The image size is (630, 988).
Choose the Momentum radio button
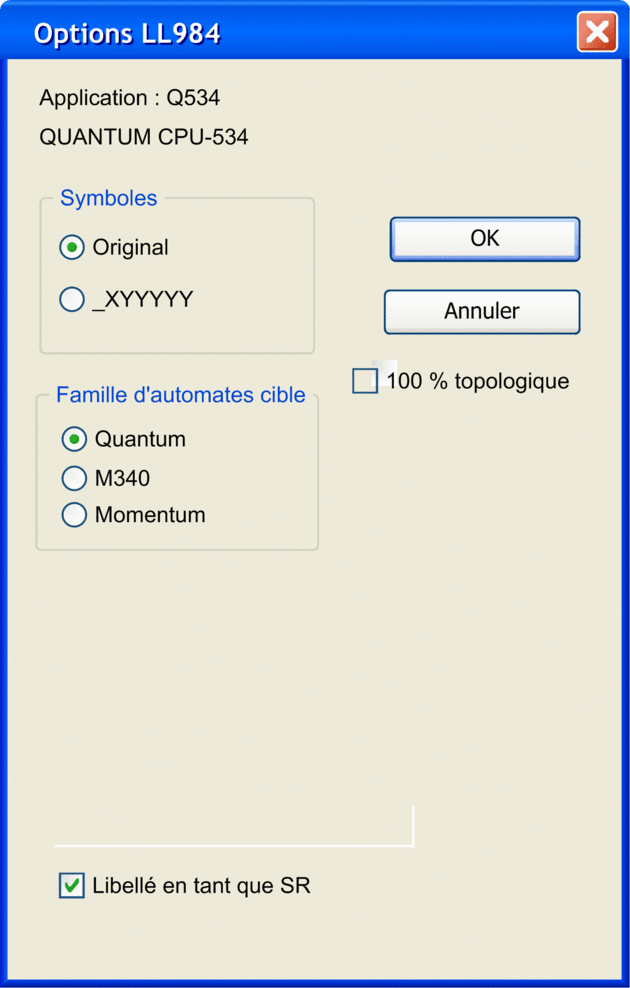74,515
